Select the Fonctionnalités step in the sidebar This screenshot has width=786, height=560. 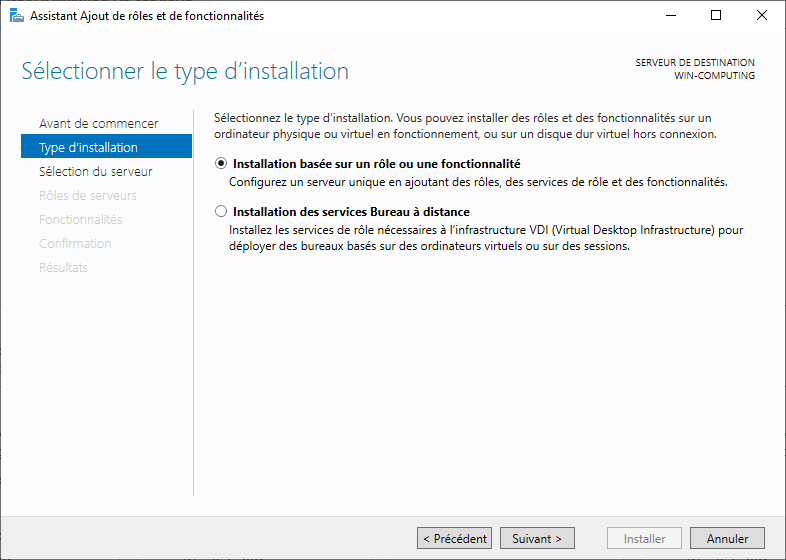coord(80,220)
